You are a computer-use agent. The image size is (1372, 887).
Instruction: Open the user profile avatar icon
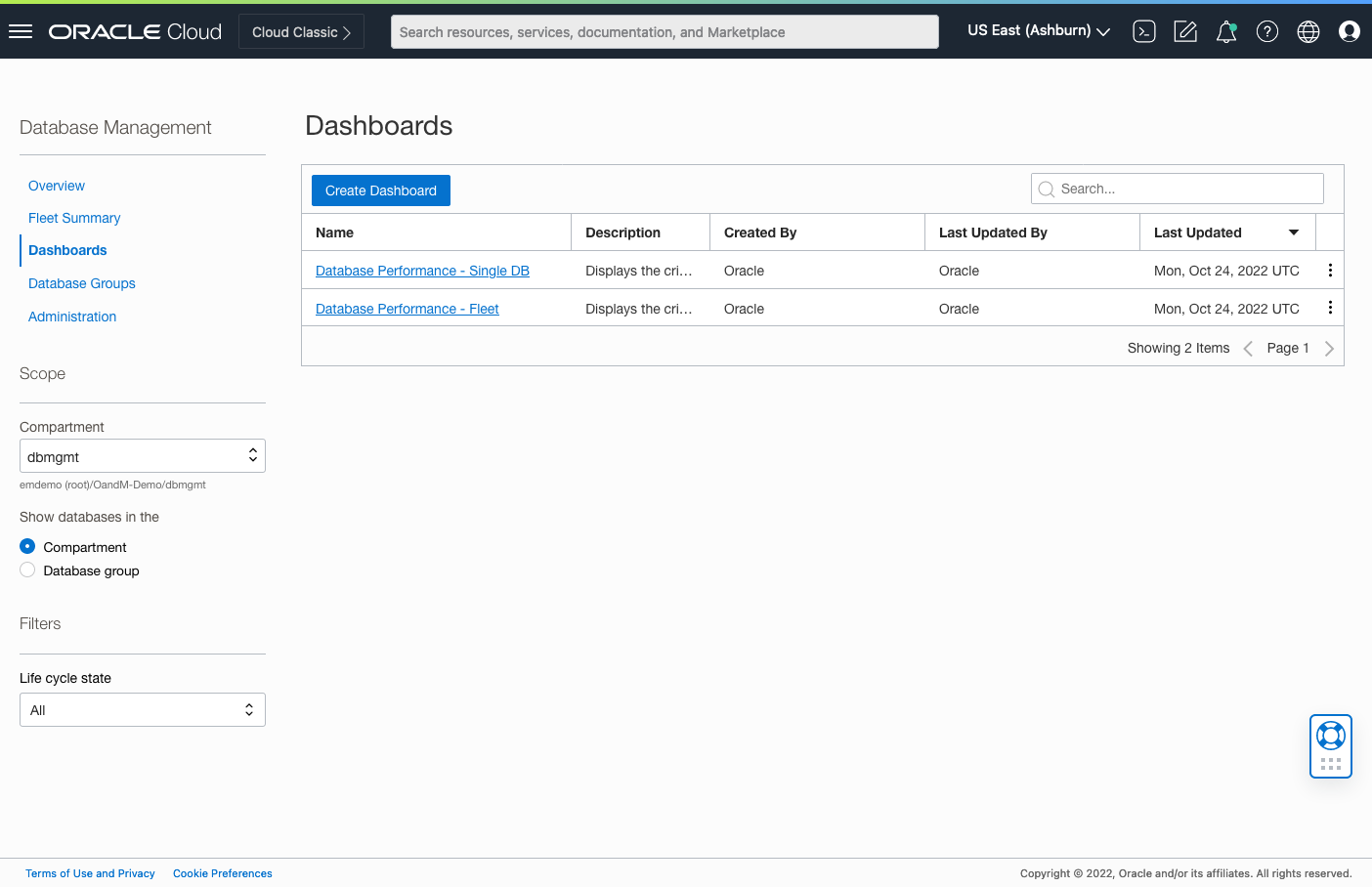1350,31
